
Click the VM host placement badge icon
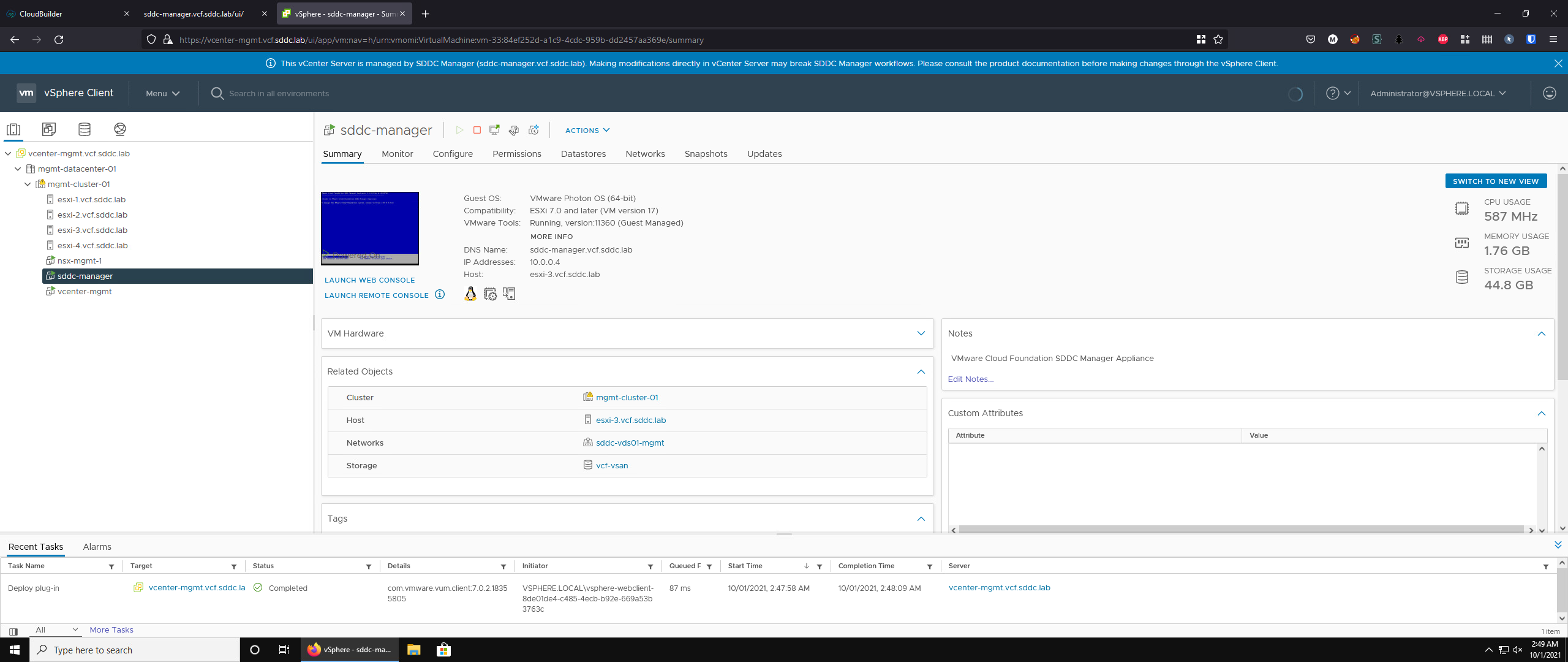(509, 294)
